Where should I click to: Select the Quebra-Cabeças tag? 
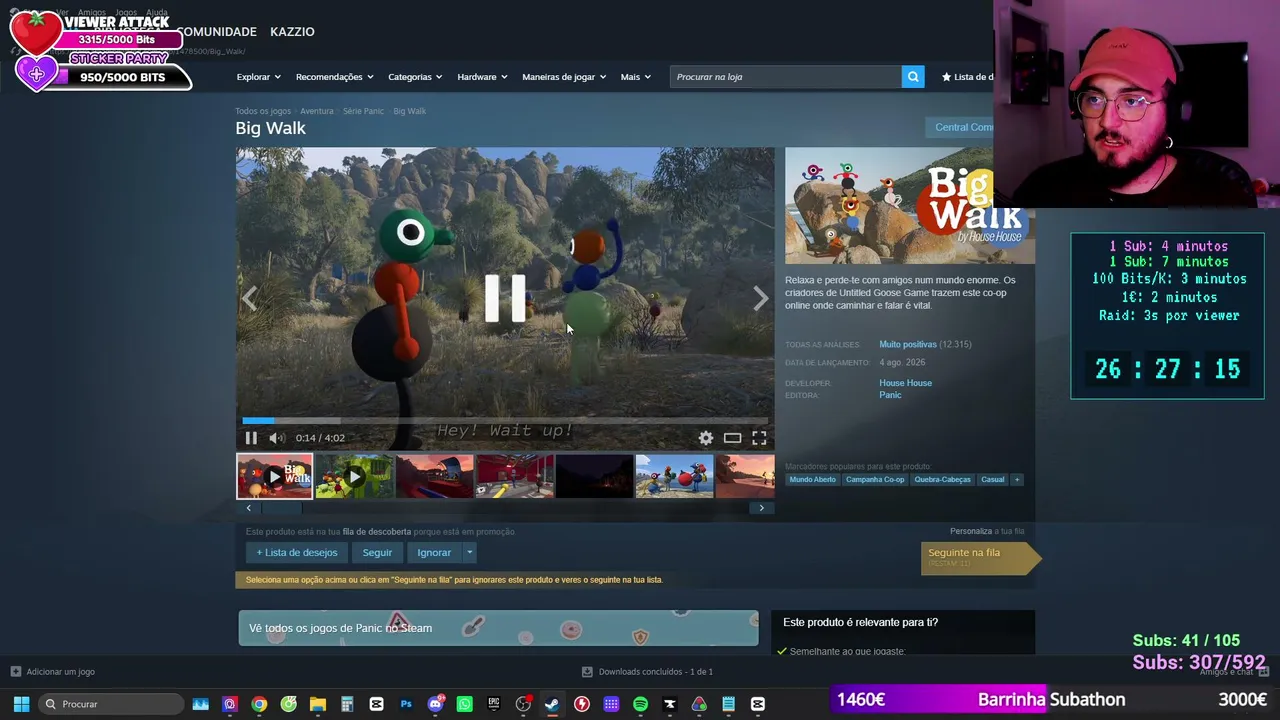click(942, 480)
